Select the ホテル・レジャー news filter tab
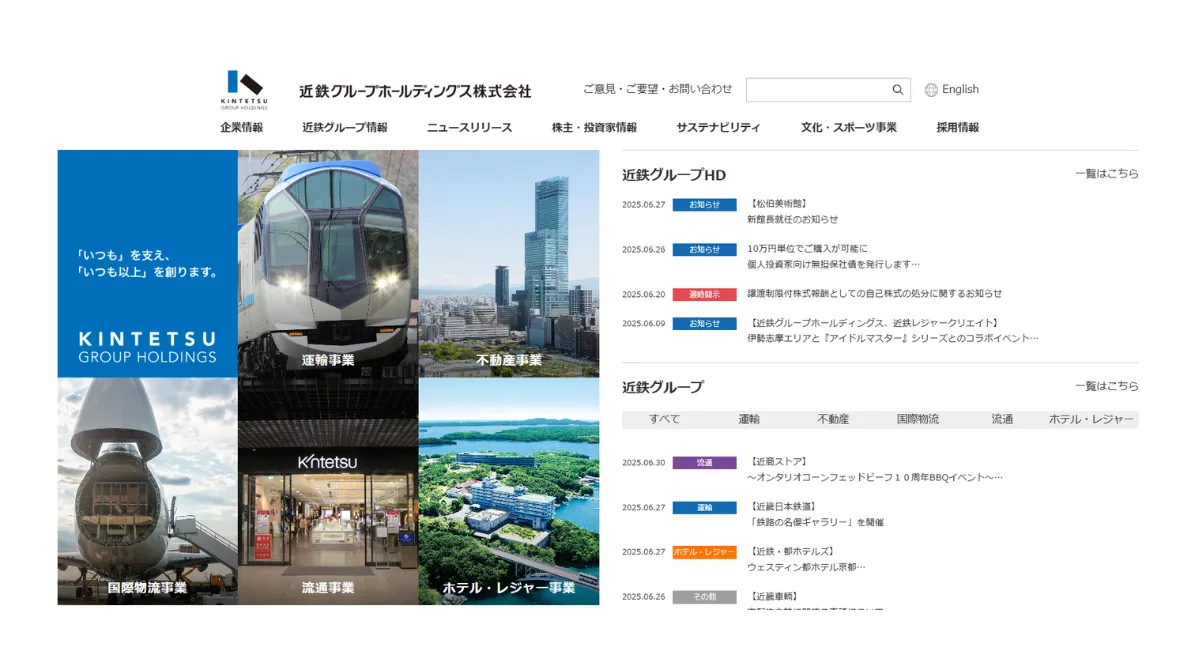Image resolution: width=1200 pixels, height=672 pixels. coord(1091,420)
